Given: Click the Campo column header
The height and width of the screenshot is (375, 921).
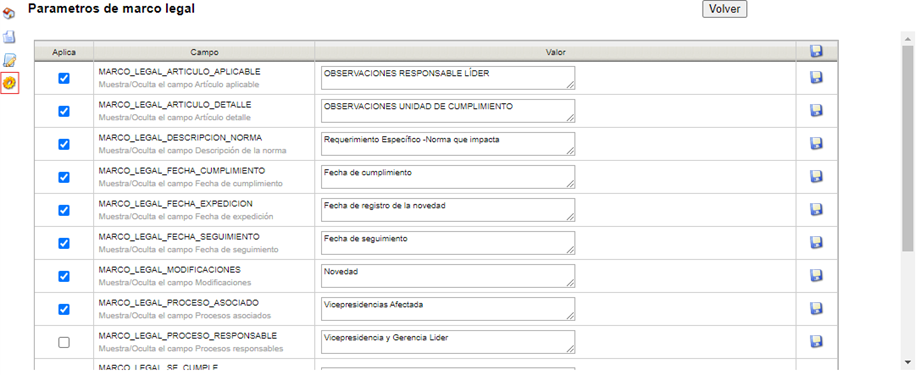Looking at the screenshot, I should click(x=204, y=52).
